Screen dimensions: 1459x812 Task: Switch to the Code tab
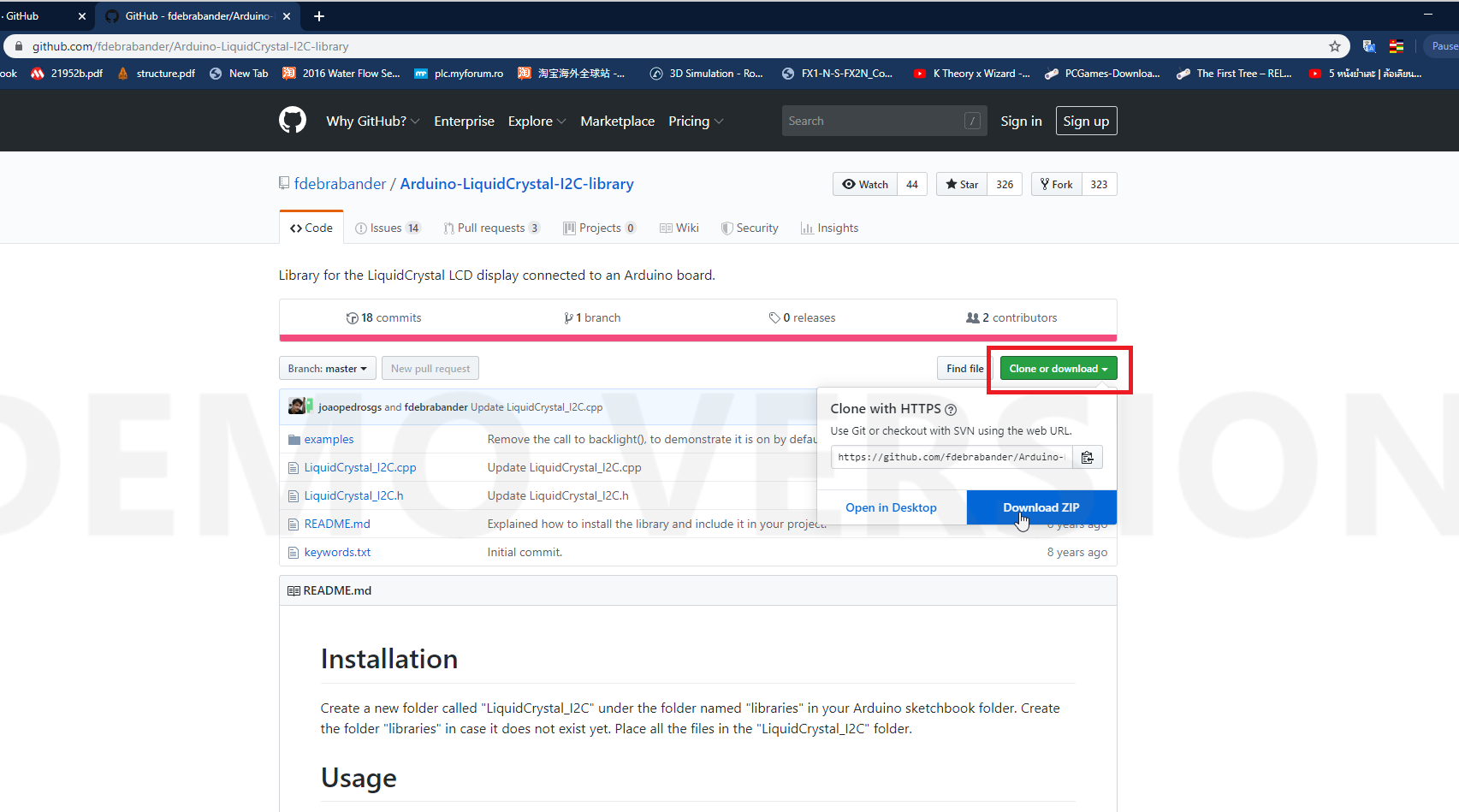tap(311, 228)
